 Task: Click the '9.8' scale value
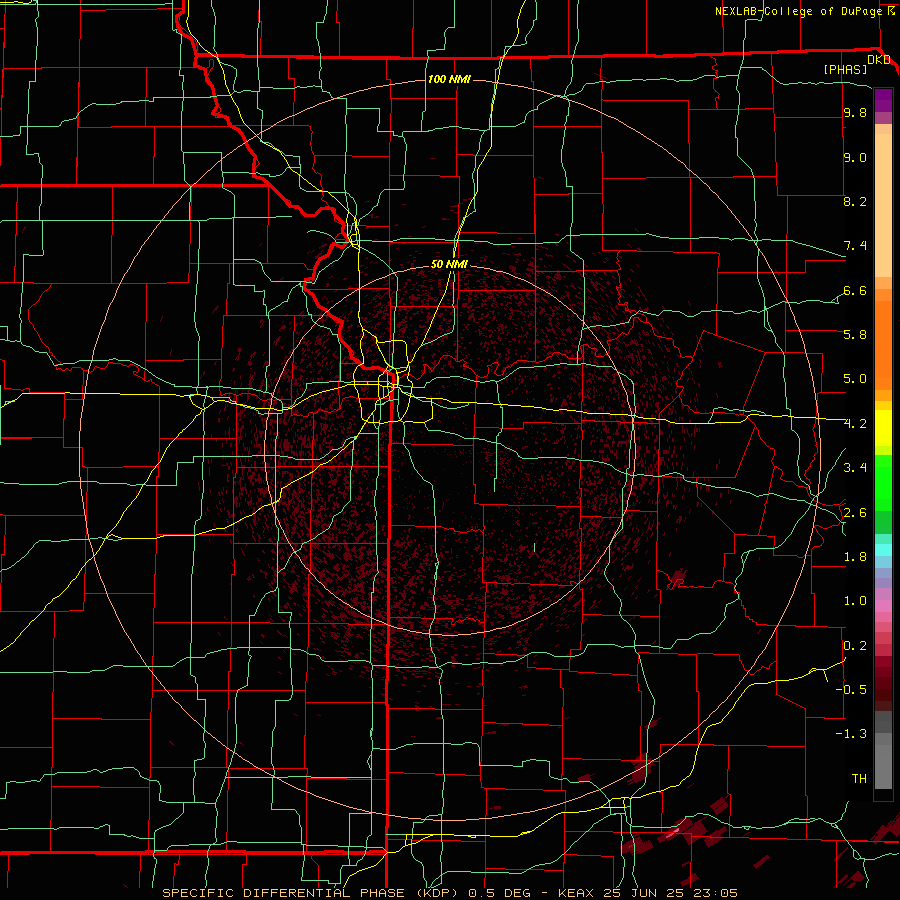pyautogui.click(x=855, y=113)
